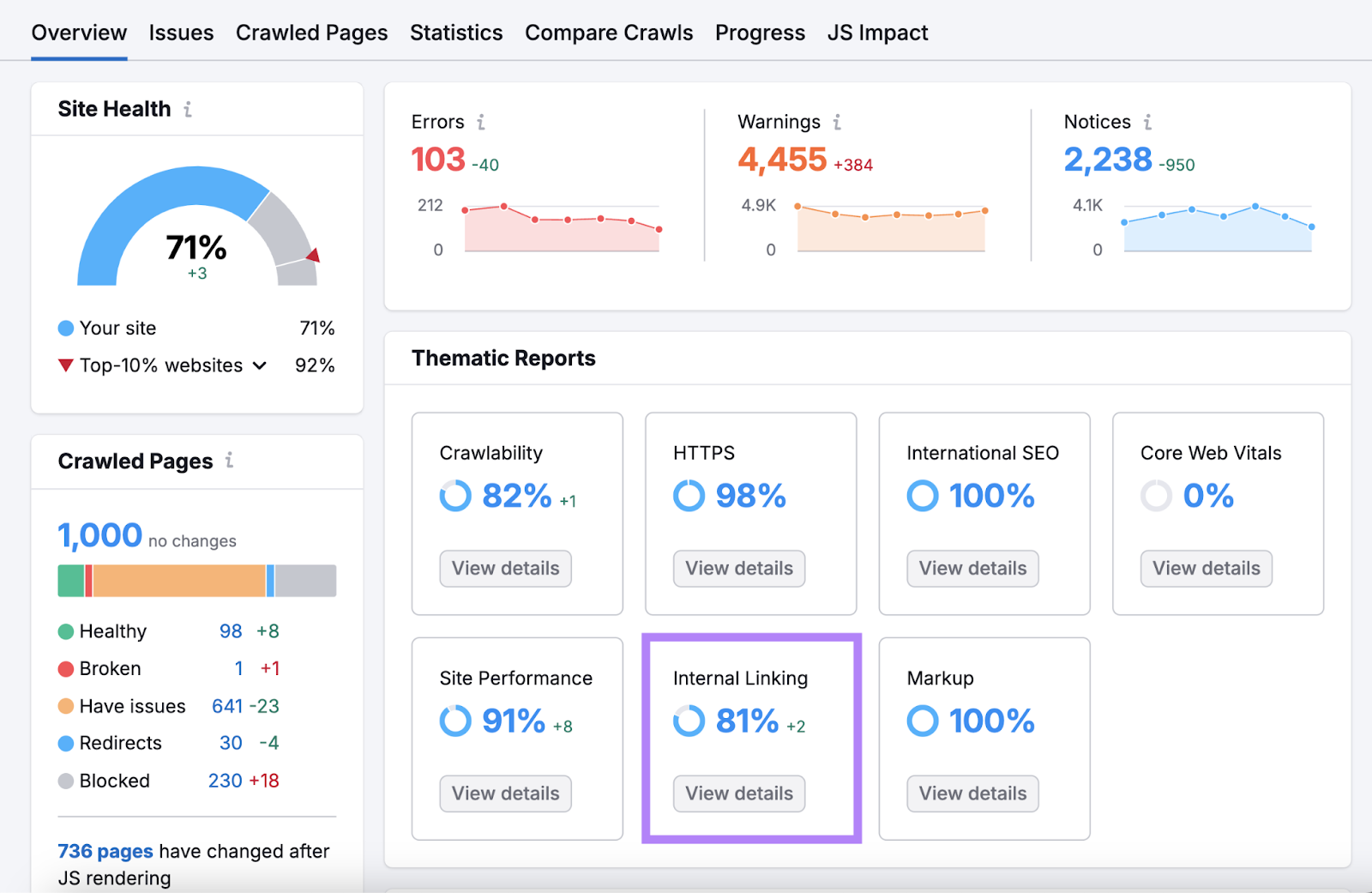
Task: Click the Notices info icon
Action: pos(1148,122)
